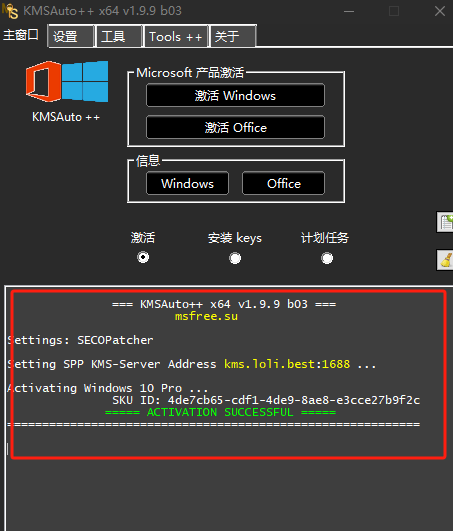Open the 设置 tab
The width and height of the screenshot is (453, 531).
[71, 36]
